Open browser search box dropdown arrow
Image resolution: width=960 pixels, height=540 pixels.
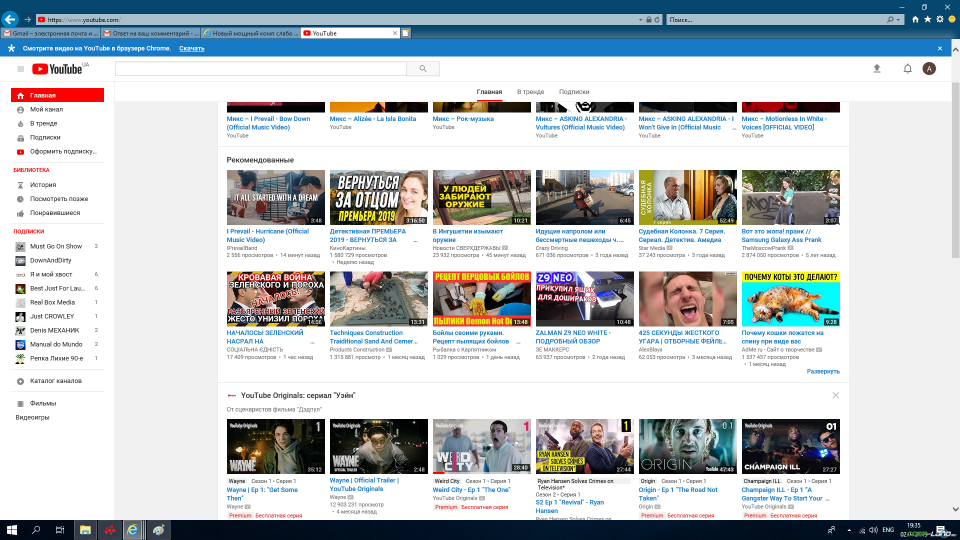pyautogui.click(x=898, y=20)
